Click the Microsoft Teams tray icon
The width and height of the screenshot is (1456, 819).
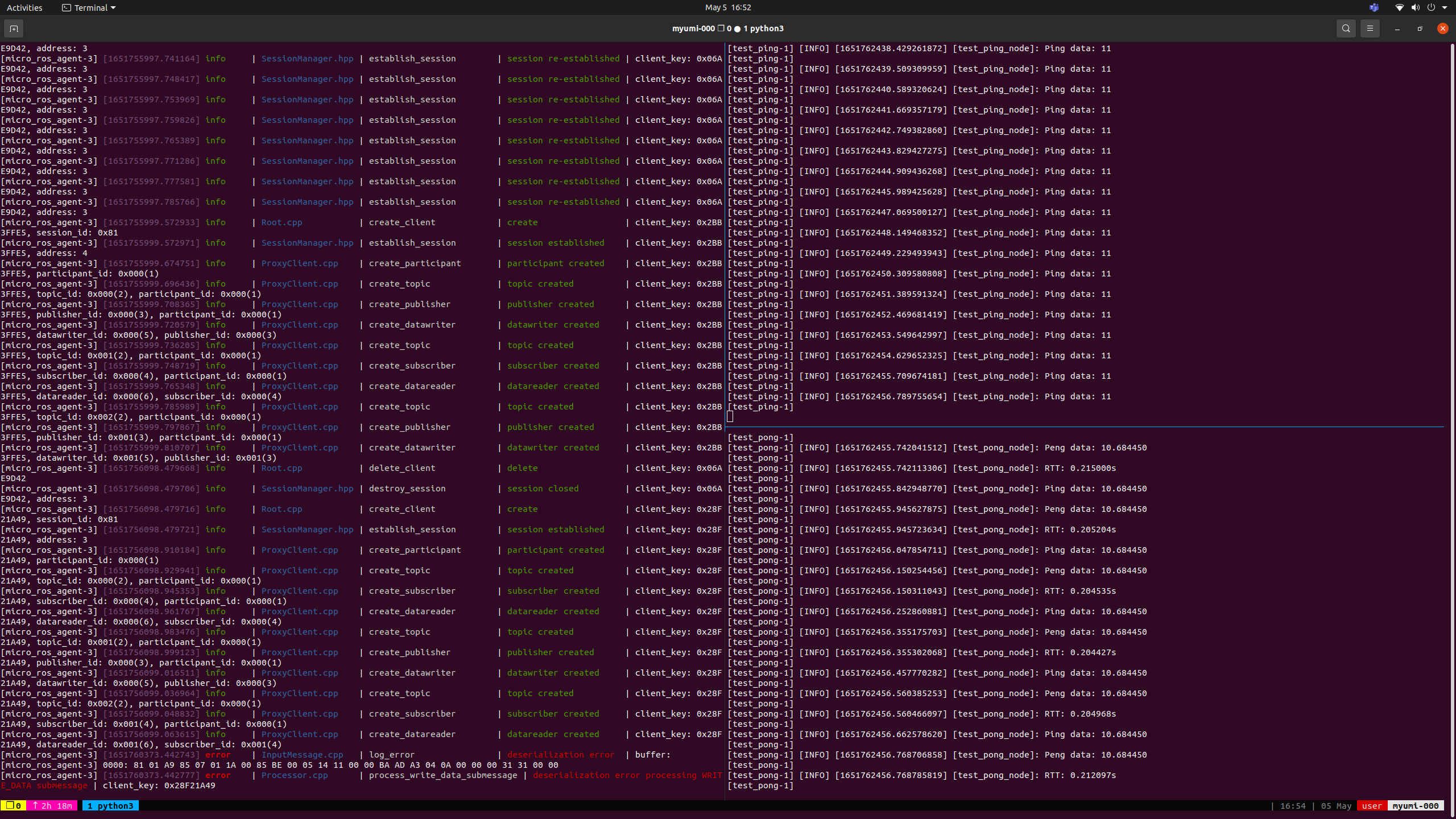click(x=1373, y=7)
